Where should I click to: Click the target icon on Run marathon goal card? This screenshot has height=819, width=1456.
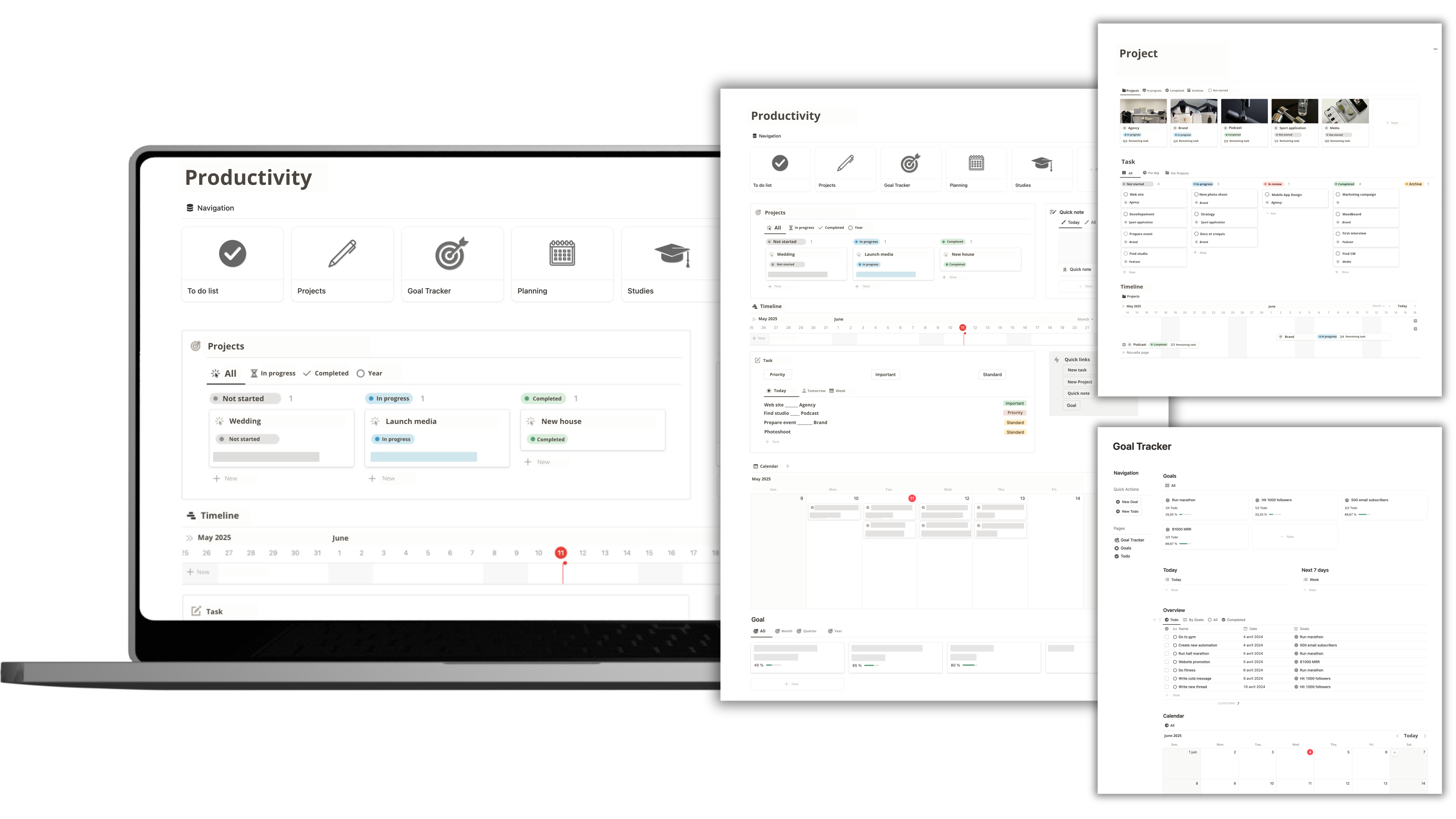(x=1168, y=500)
